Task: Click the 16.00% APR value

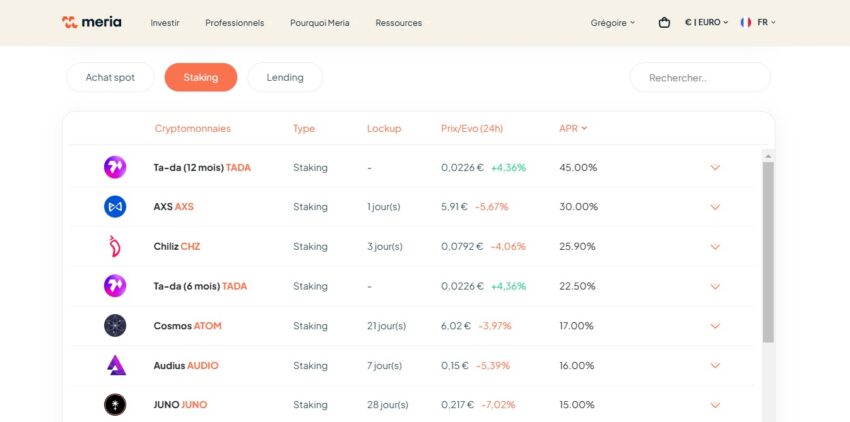Action: tap(577, 366)
